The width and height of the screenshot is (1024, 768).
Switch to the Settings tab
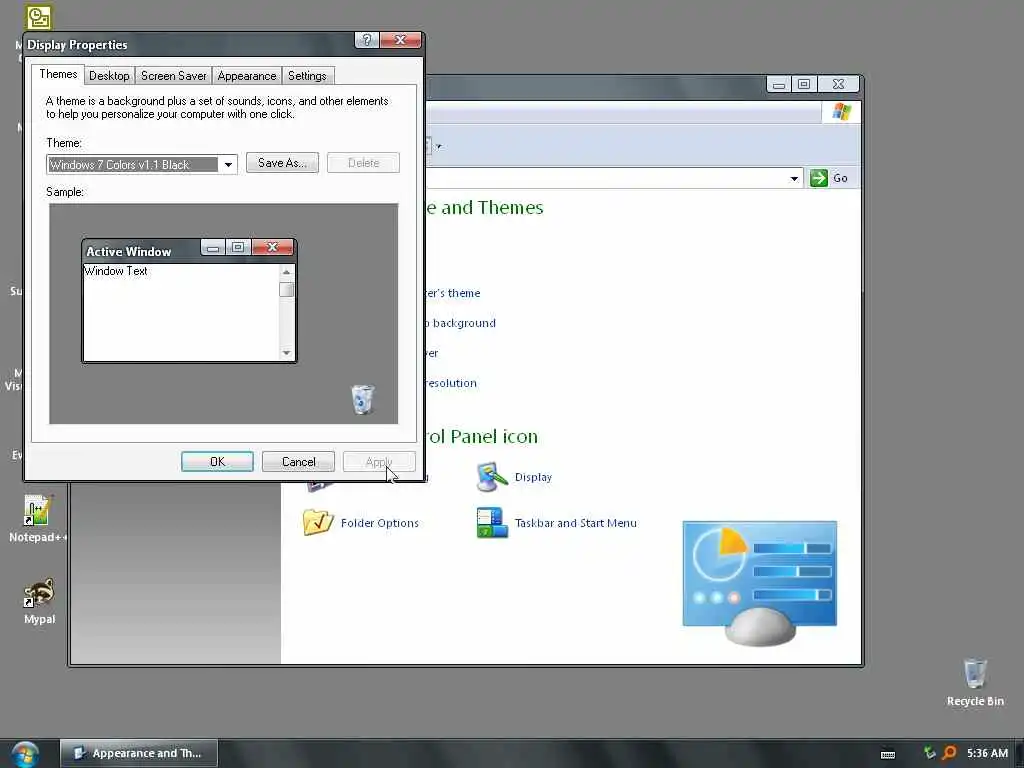pos(307,76)
